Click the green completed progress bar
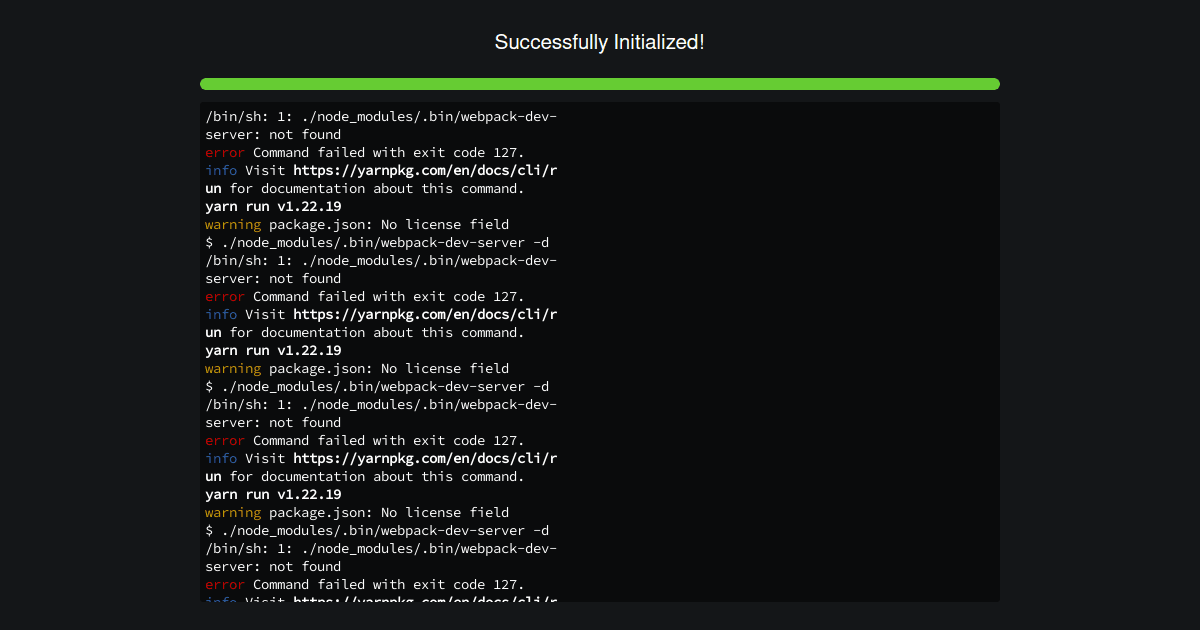Image resolution: width=1200 pixels, height=630 pixels. click(600, 84)
